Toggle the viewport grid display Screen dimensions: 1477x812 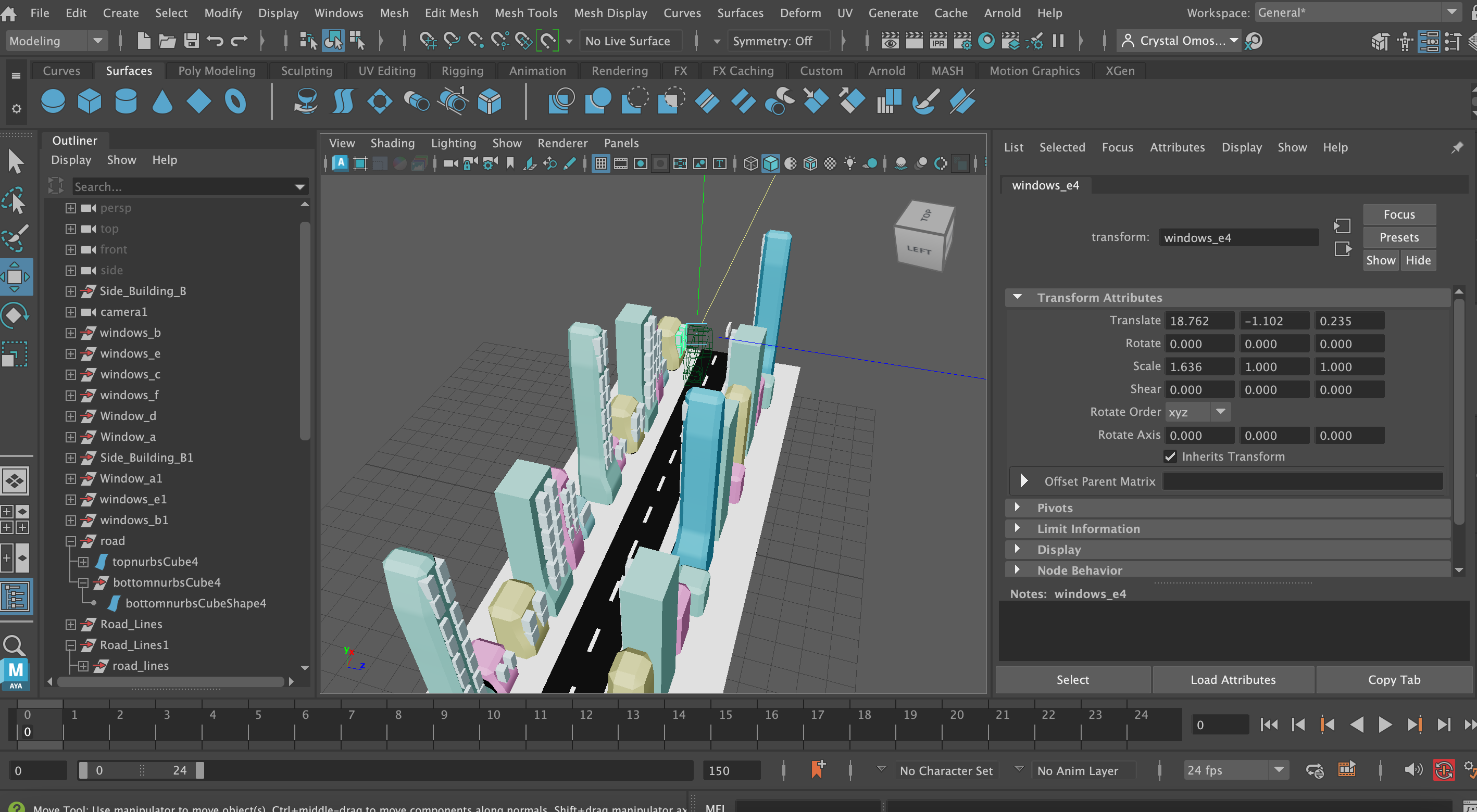pos(600,164)
